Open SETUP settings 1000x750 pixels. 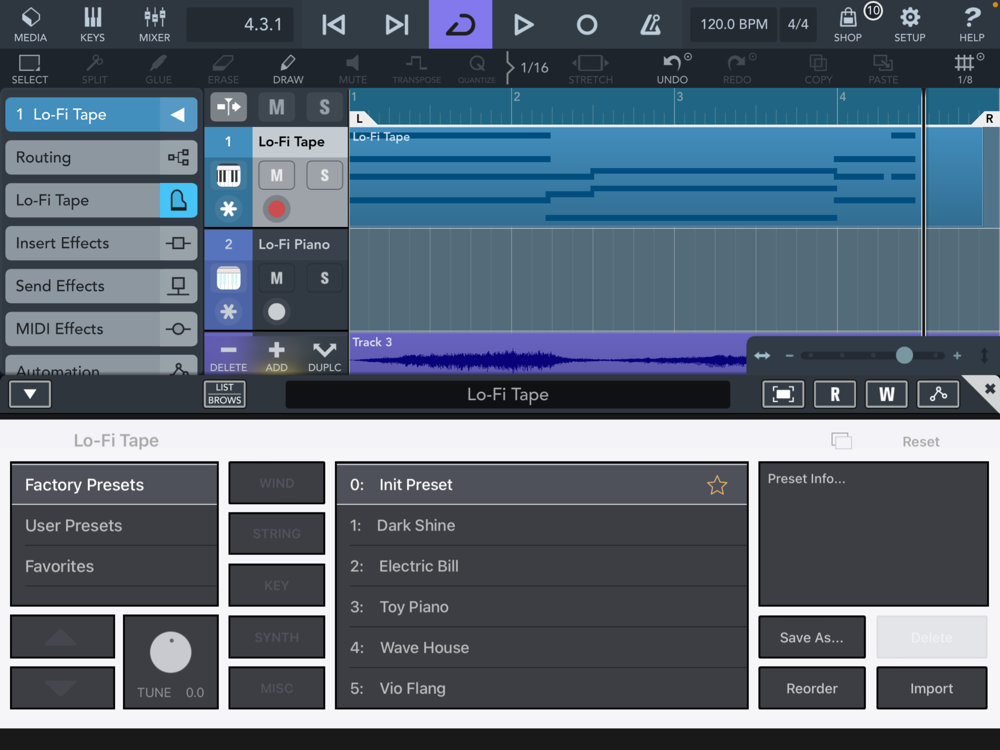pos(909,24)
